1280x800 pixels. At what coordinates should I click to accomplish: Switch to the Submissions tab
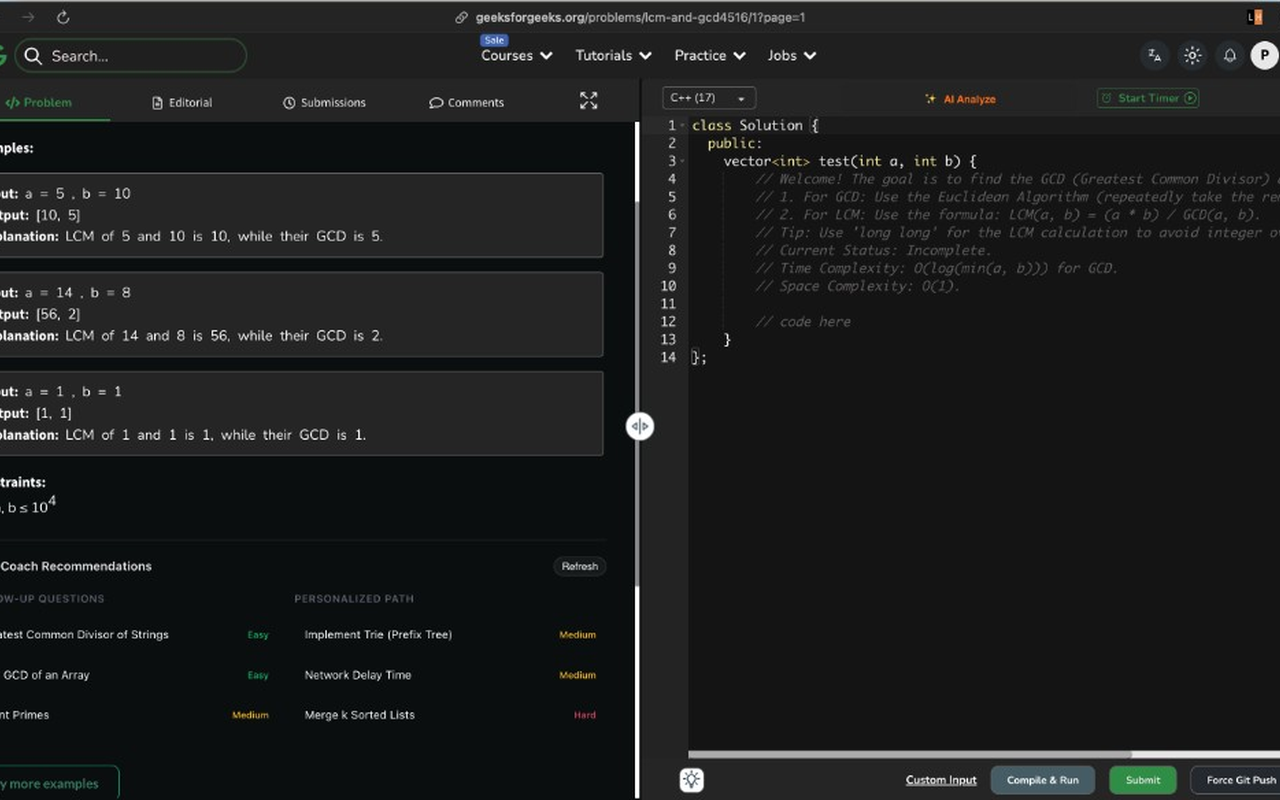coord(324,102)
